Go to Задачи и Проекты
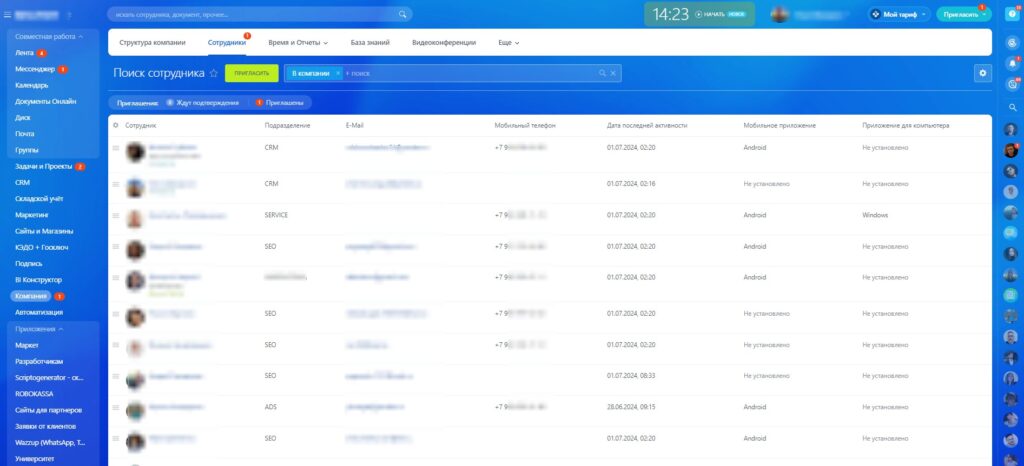Image resolution: width=1024 pixels, height=466 pixels. tap(44, 166)
